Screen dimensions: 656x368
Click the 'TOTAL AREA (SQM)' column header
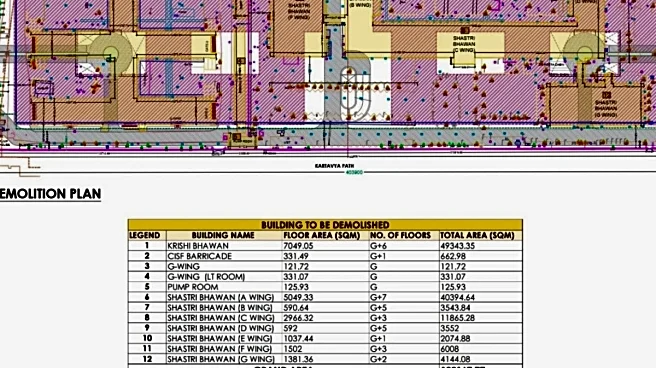click(477, 235)
